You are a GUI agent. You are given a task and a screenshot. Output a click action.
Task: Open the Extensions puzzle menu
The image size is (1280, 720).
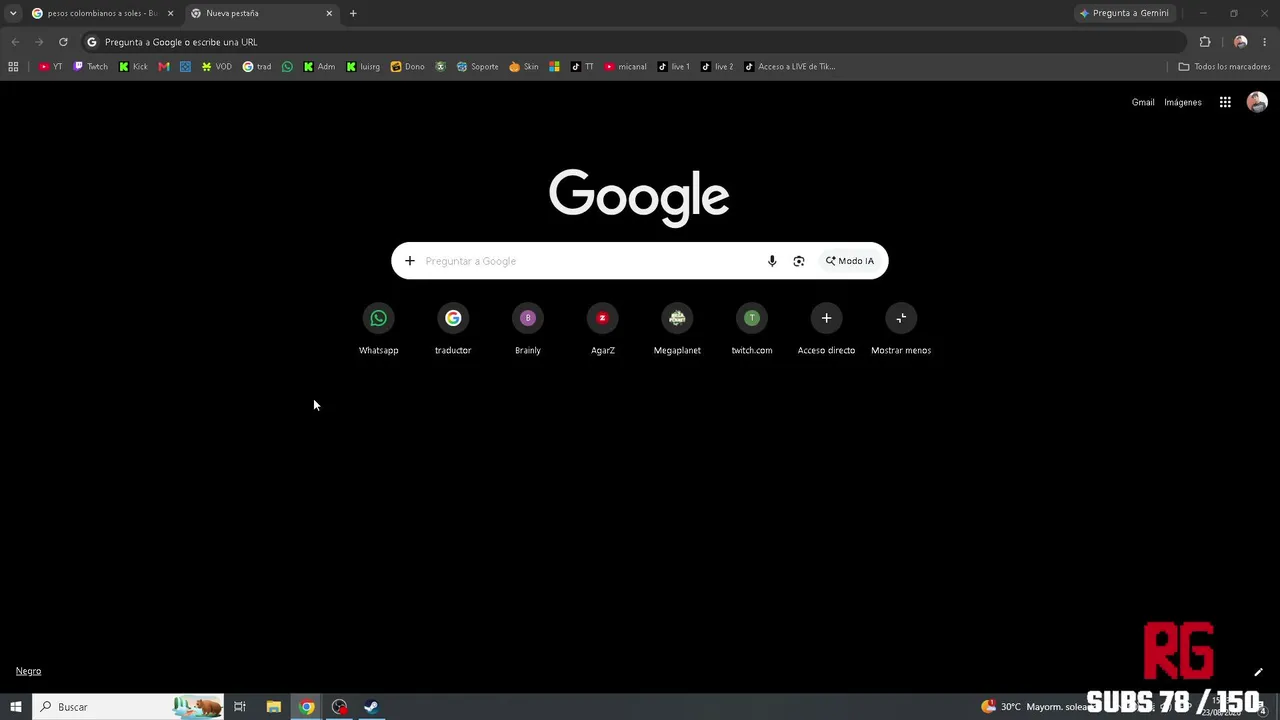1205,42
